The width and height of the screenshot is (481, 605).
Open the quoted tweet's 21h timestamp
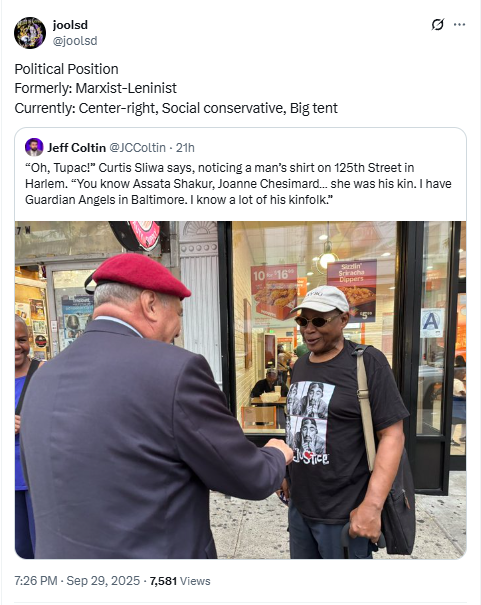(185, 147)
